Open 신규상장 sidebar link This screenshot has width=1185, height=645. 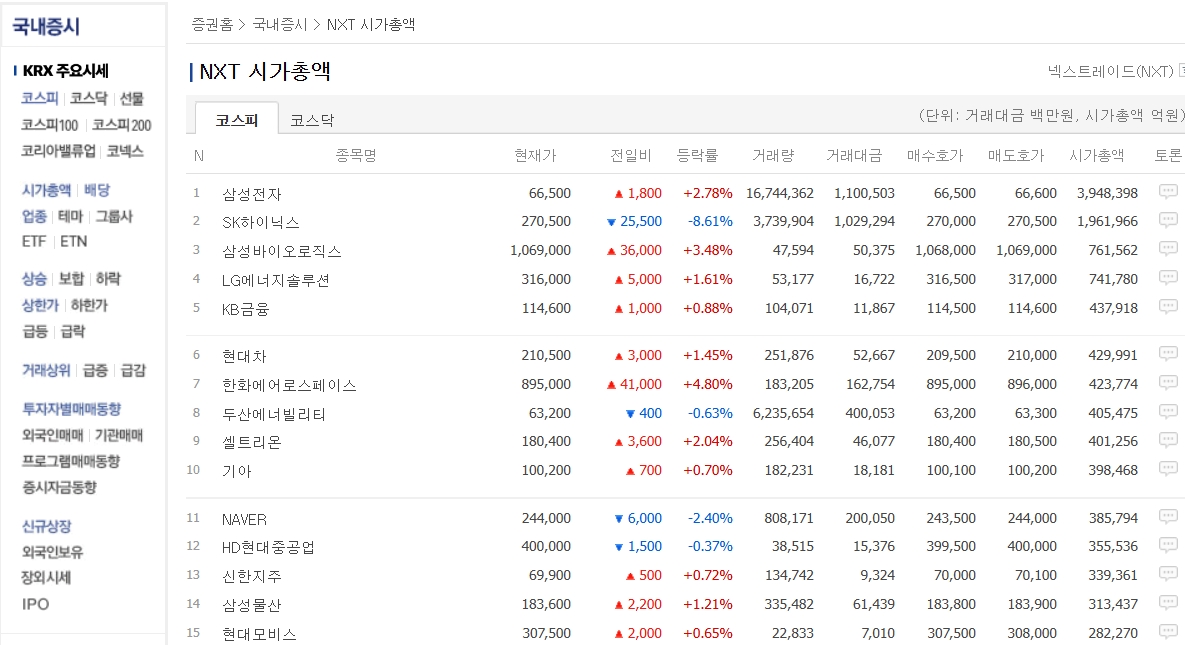click(46, 526)
